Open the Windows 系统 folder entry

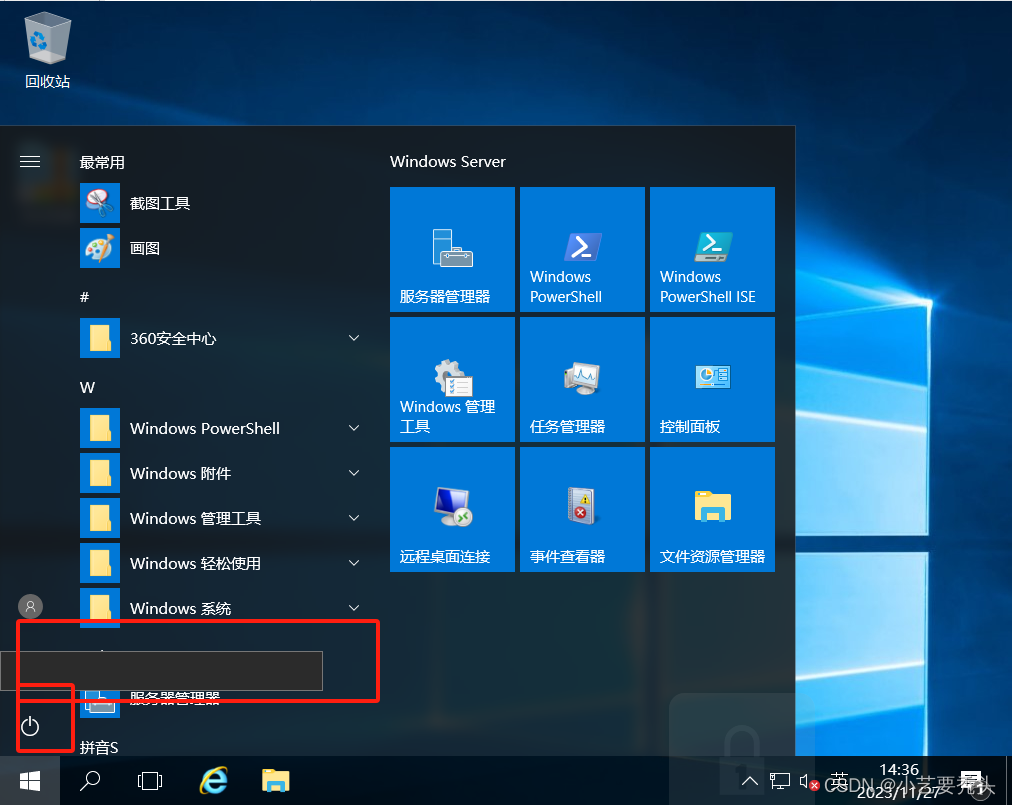219,607
